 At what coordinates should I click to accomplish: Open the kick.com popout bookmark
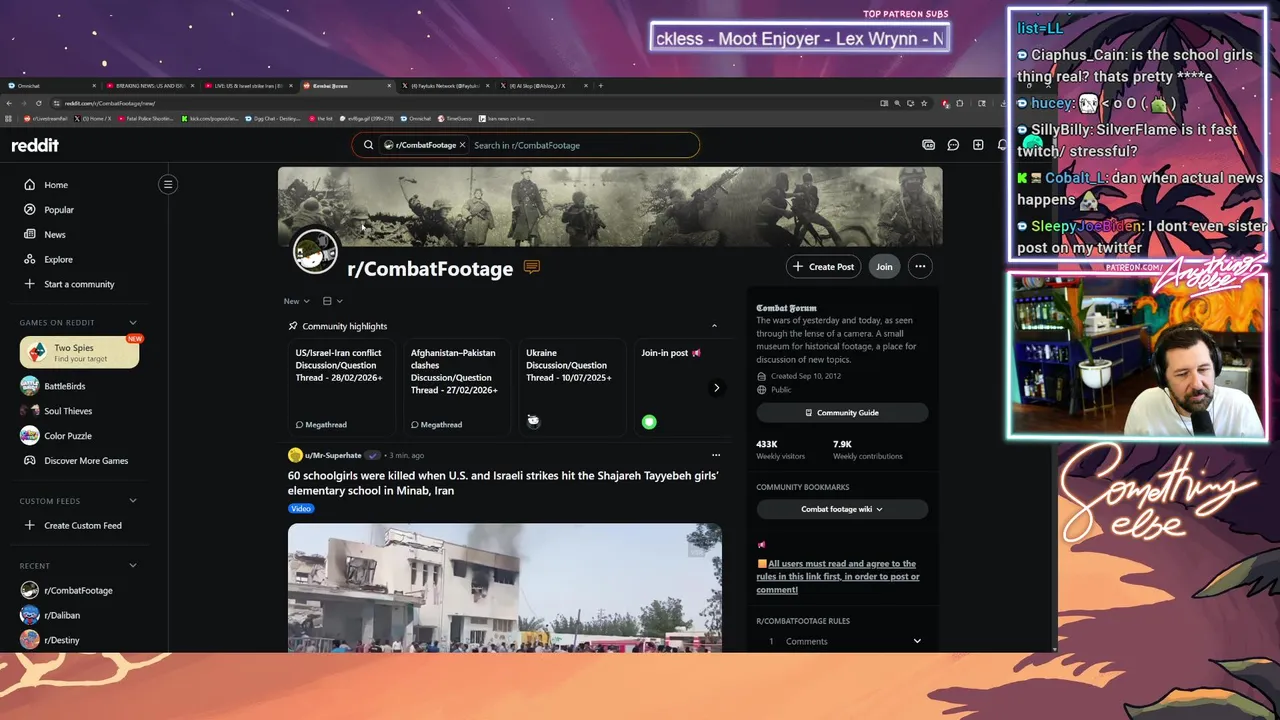[210, 119]
